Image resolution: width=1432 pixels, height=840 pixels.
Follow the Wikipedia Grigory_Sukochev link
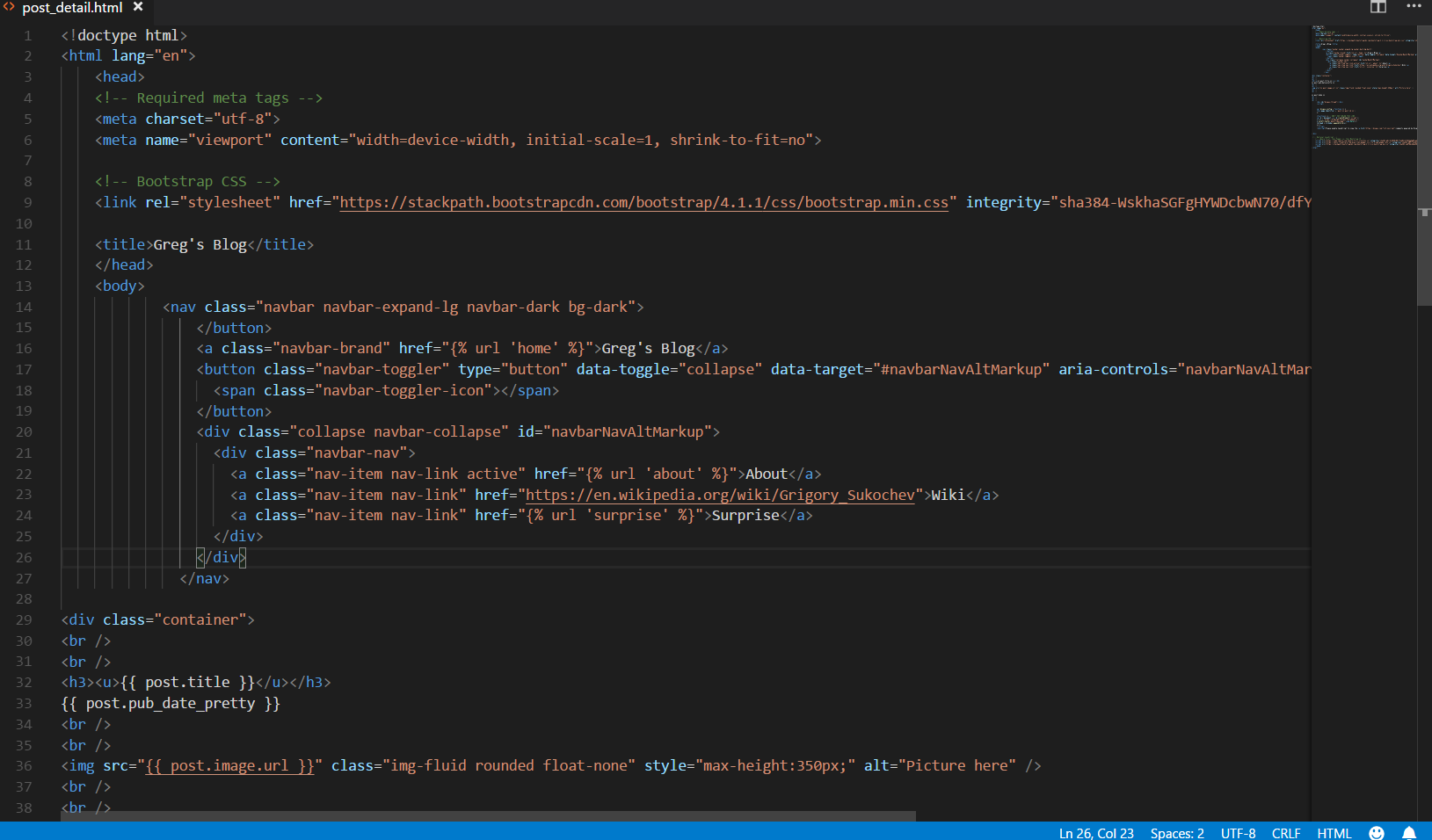pos(720,496)
